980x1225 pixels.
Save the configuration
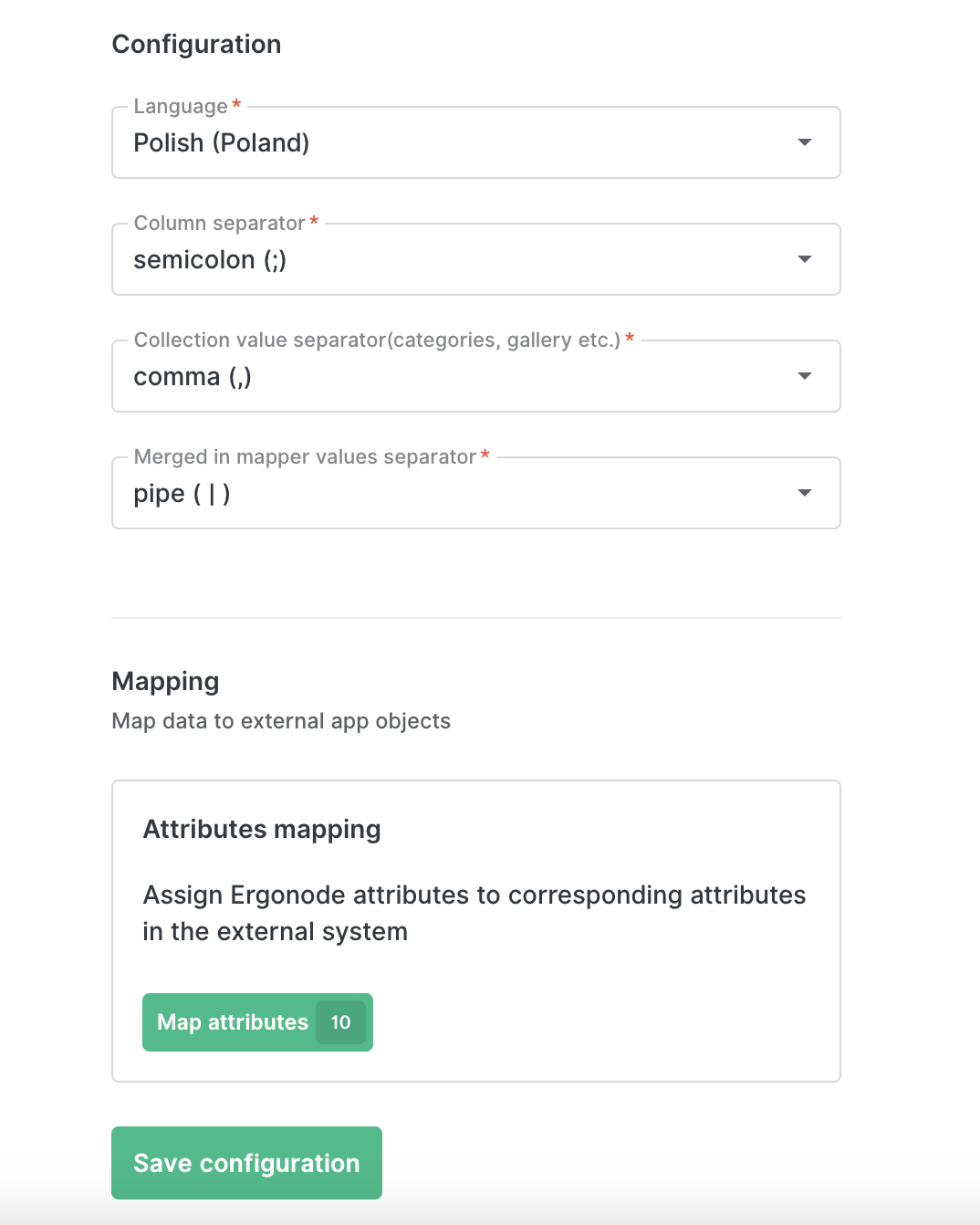click(246, 1163)
